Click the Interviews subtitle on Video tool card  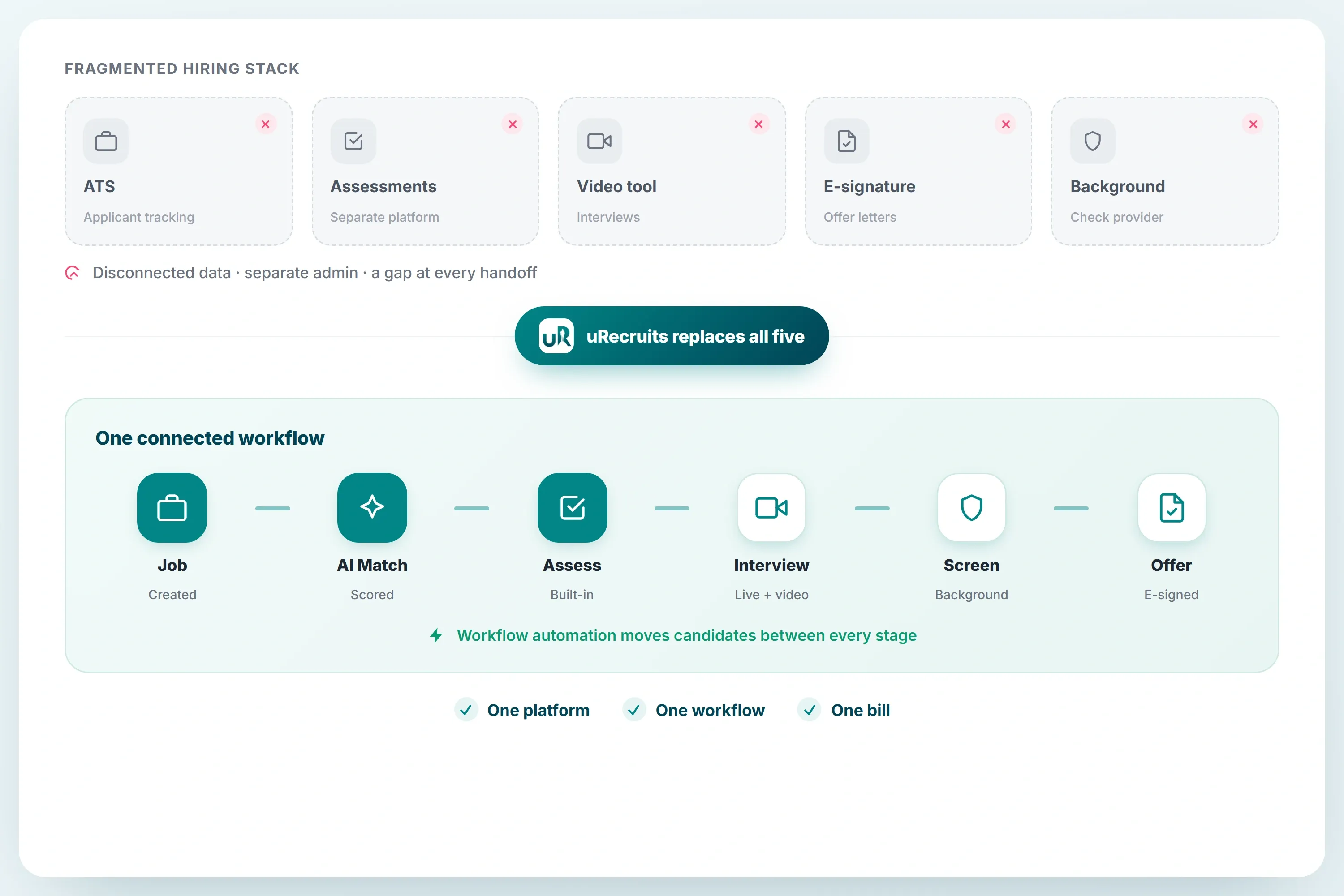(608, 217)
